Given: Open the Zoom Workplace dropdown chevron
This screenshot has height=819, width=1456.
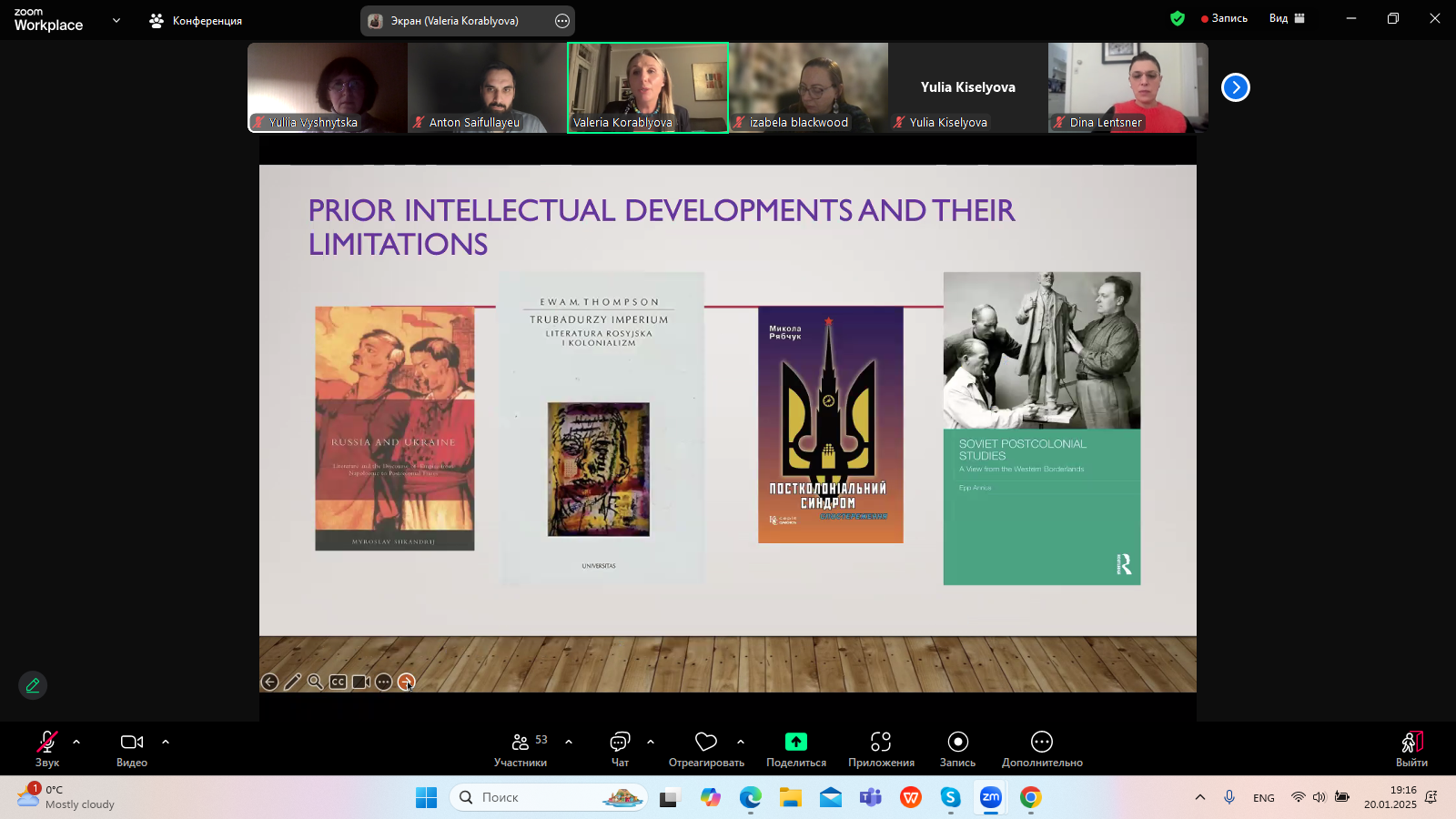Looking at the screenshot, I should click(116, 20).
